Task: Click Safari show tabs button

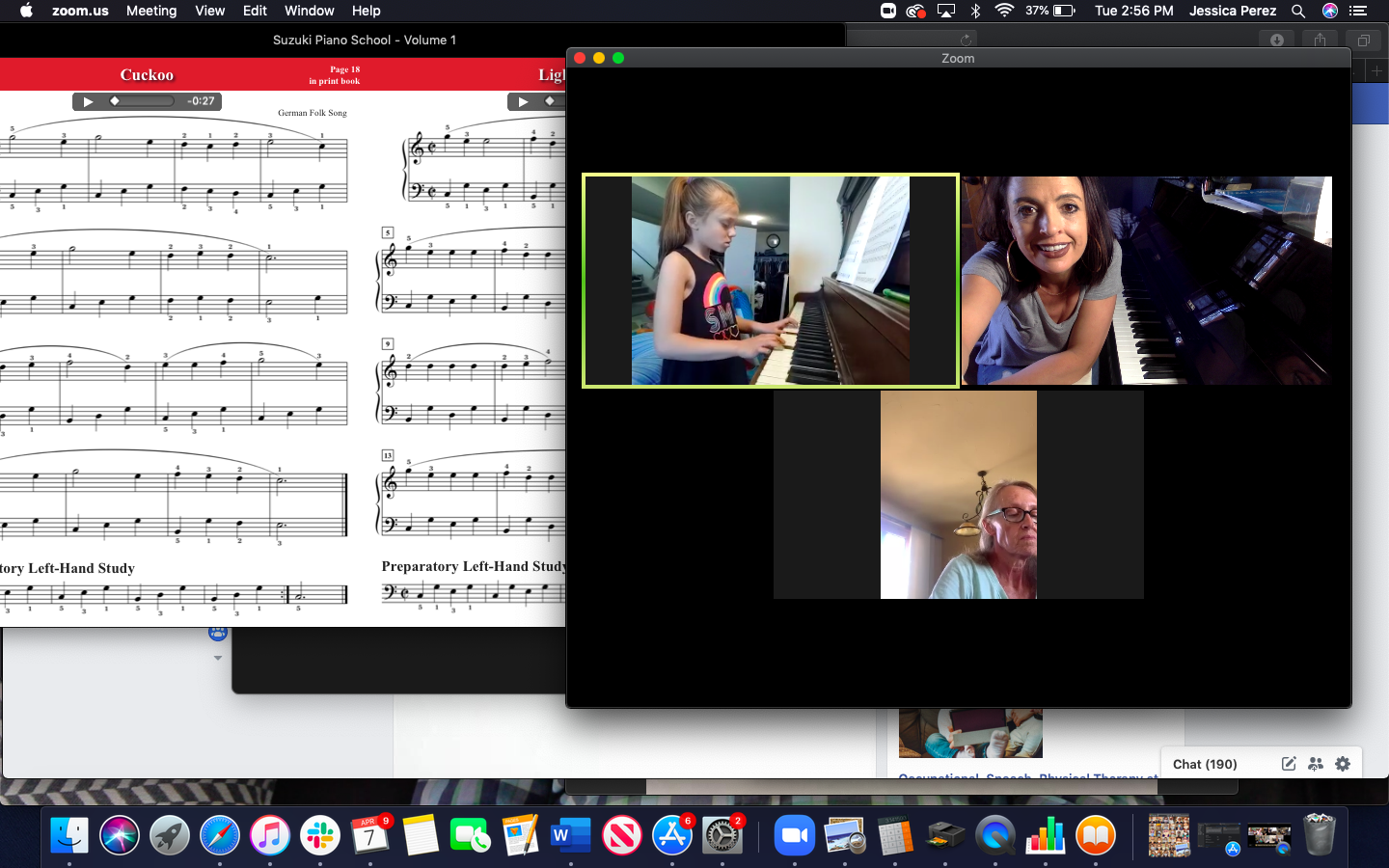Action: pos(1363,40)
